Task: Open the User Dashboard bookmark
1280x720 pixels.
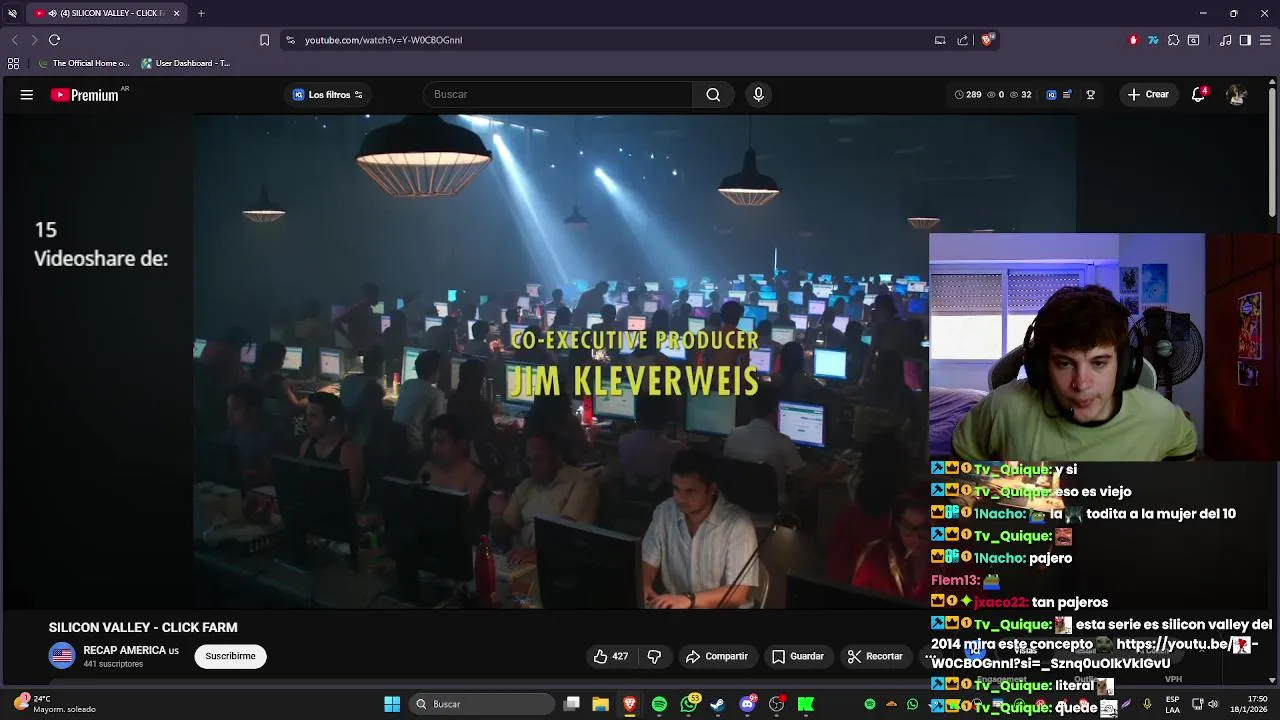Action: point(186,63)
